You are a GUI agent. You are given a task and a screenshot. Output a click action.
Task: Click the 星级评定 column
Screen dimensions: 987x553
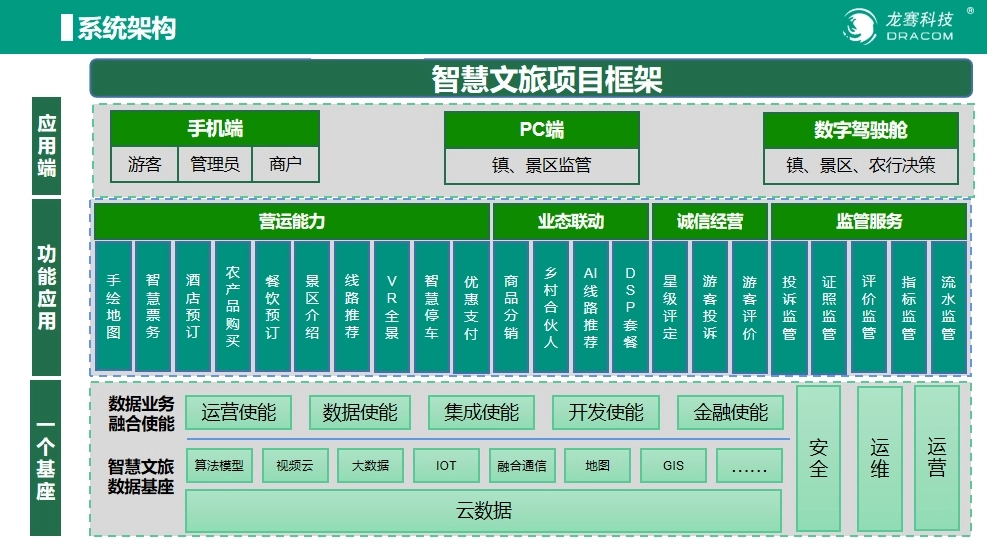[x=670, y=306]
